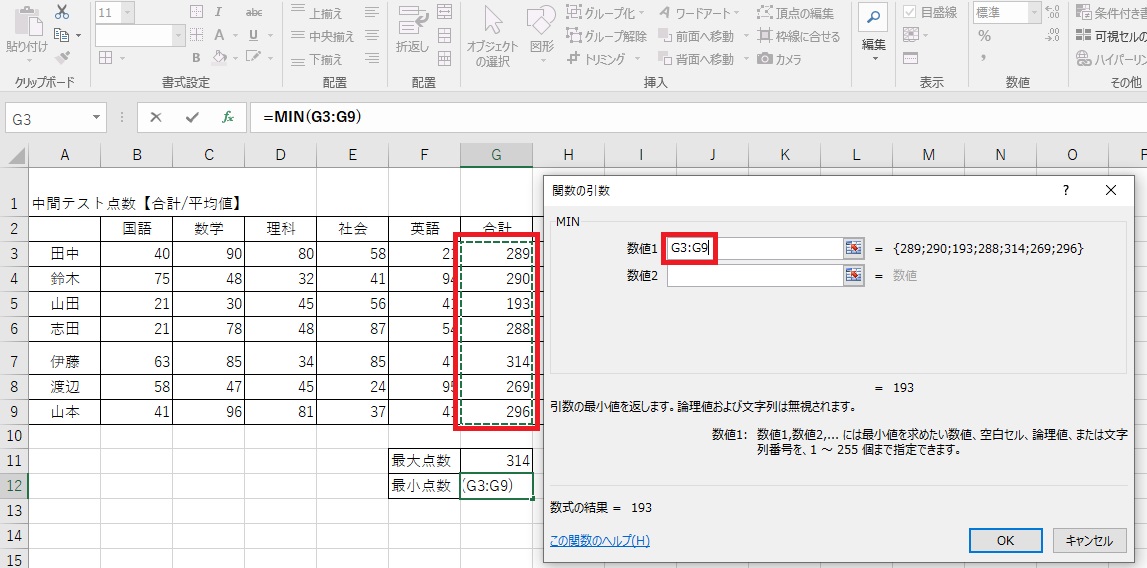Expand the Name Box dropdown arrow

tap(96, 117)
